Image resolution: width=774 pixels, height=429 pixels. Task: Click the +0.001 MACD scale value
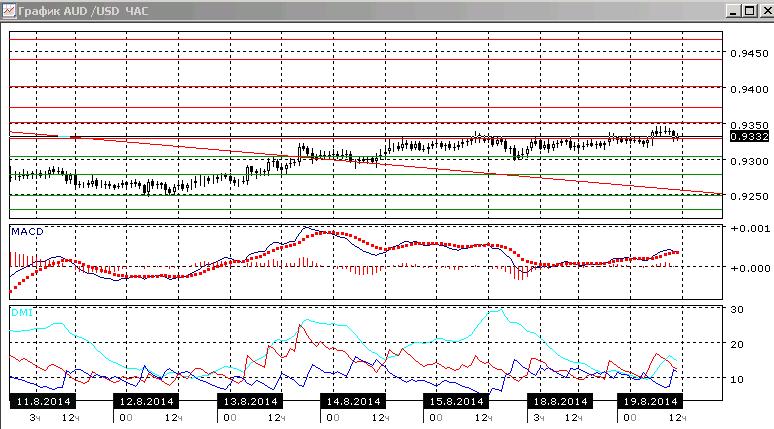pyautogui.click(x=750, y=229)
